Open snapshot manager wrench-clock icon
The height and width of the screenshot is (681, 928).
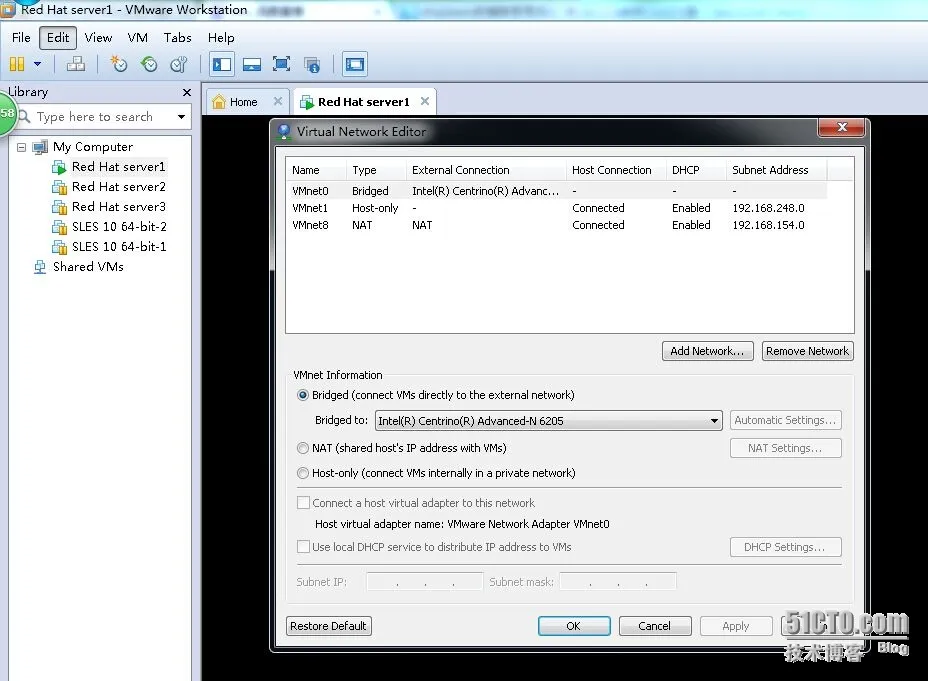click(179, 64)
